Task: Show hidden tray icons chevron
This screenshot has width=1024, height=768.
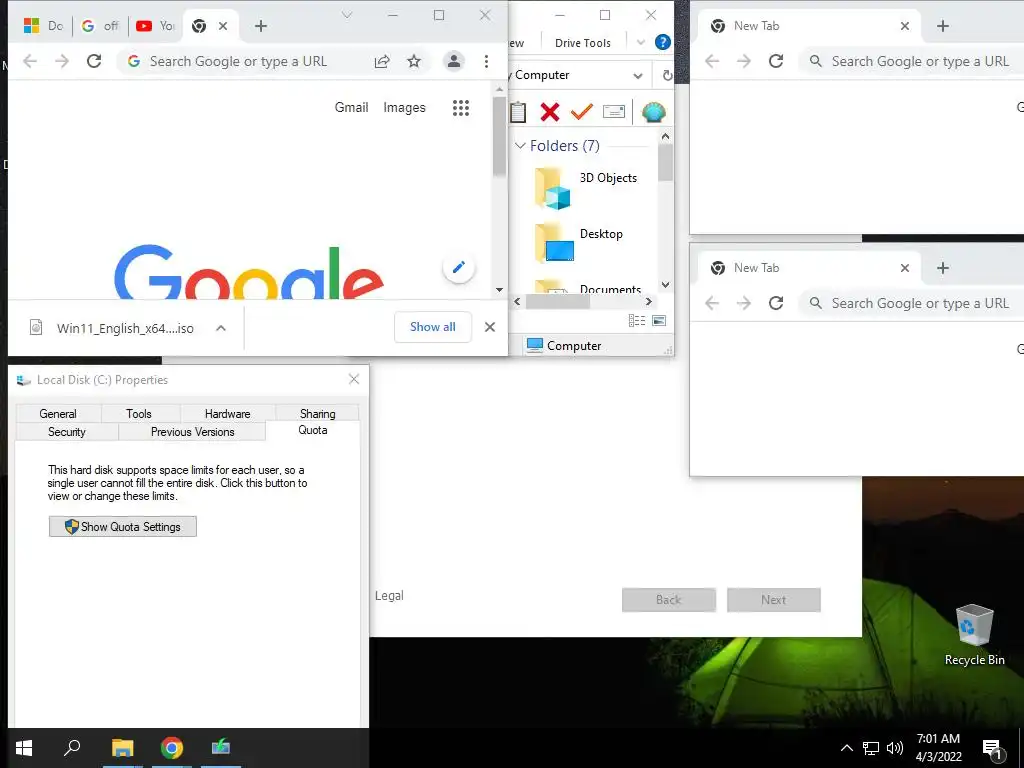Action: pos(846,748)
